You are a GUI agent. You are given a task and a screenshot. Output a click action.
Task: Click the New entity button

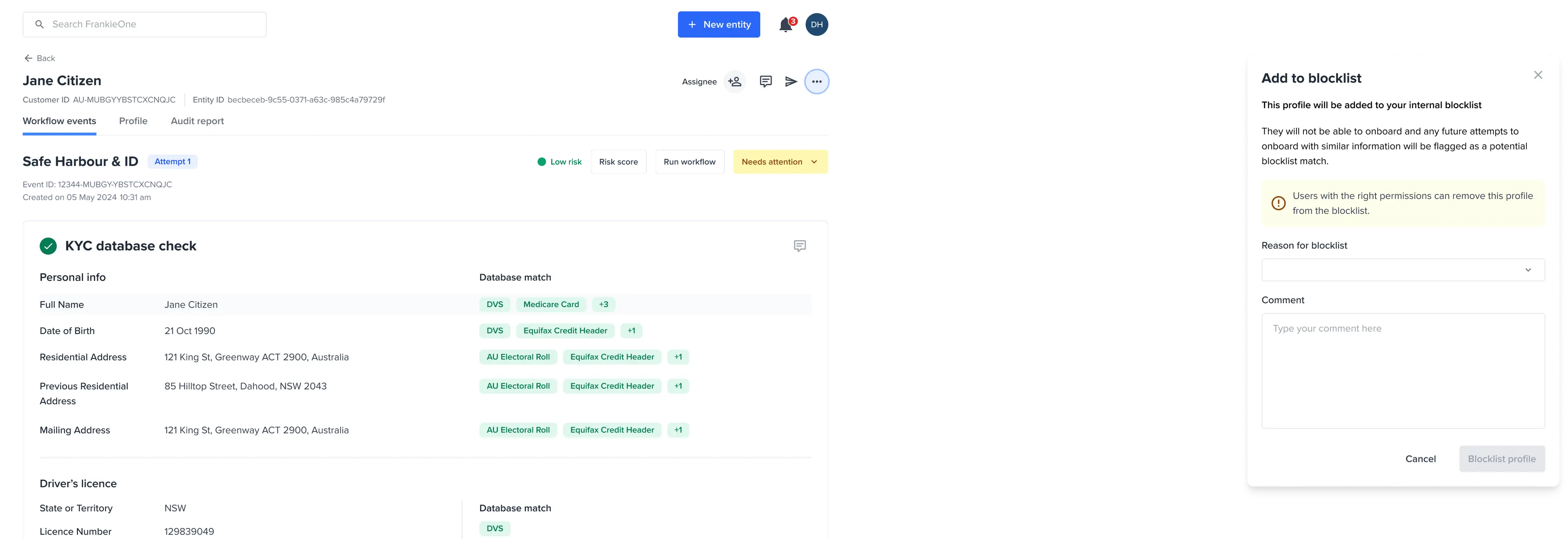point(718,24)
